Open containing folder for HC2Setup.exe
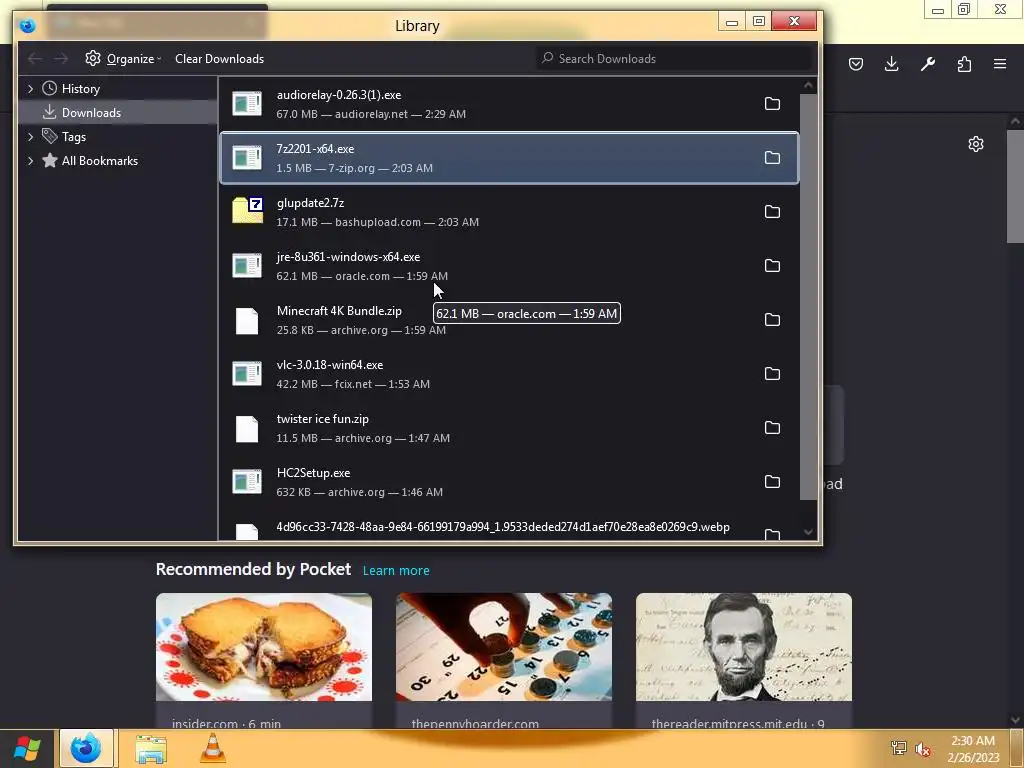1024x768 pixels. pyautogui.click(x=772, y=482)
